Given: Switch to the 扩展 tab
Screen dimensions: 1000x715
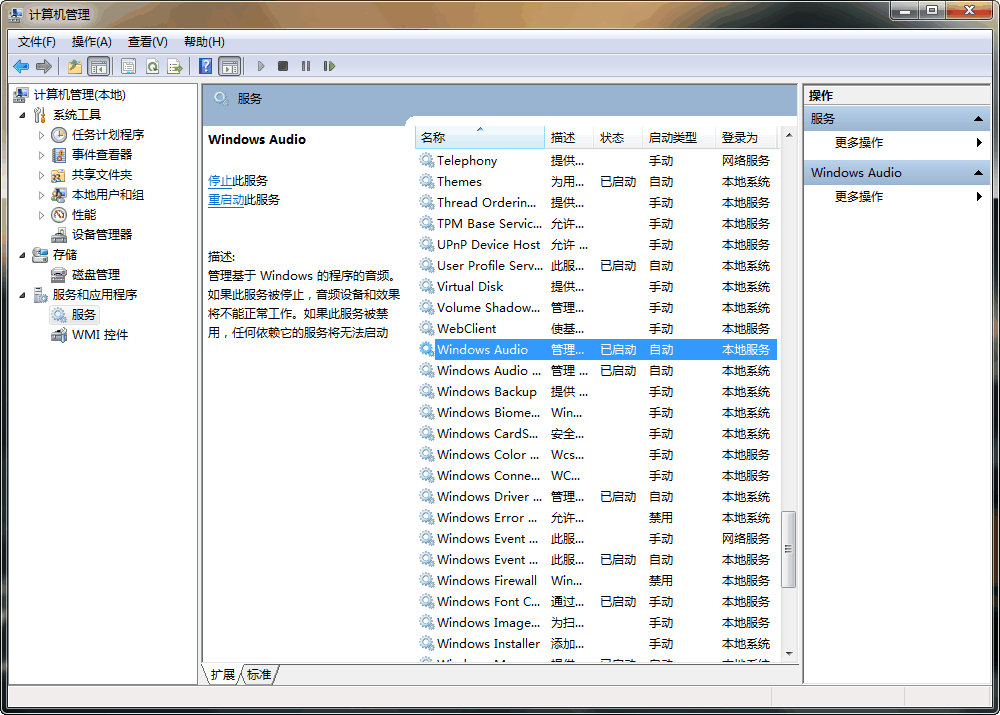Looking at the screenshot, I should pos(223,675).
